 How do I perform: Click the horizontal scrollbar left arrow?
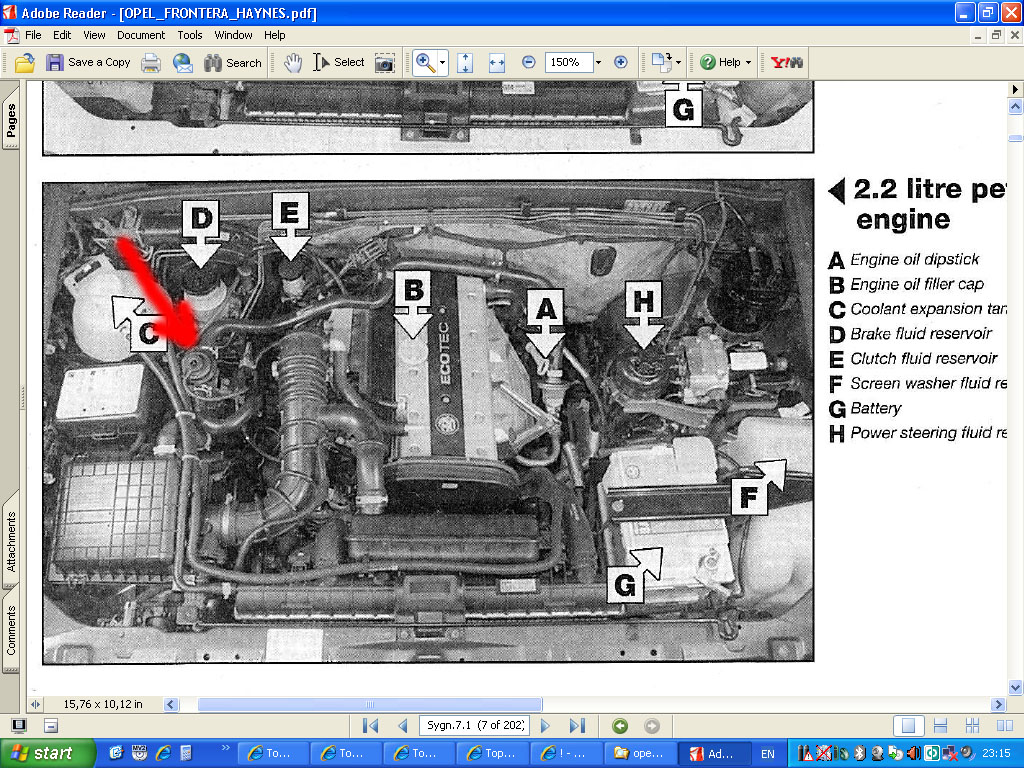[x=171, y=704]
